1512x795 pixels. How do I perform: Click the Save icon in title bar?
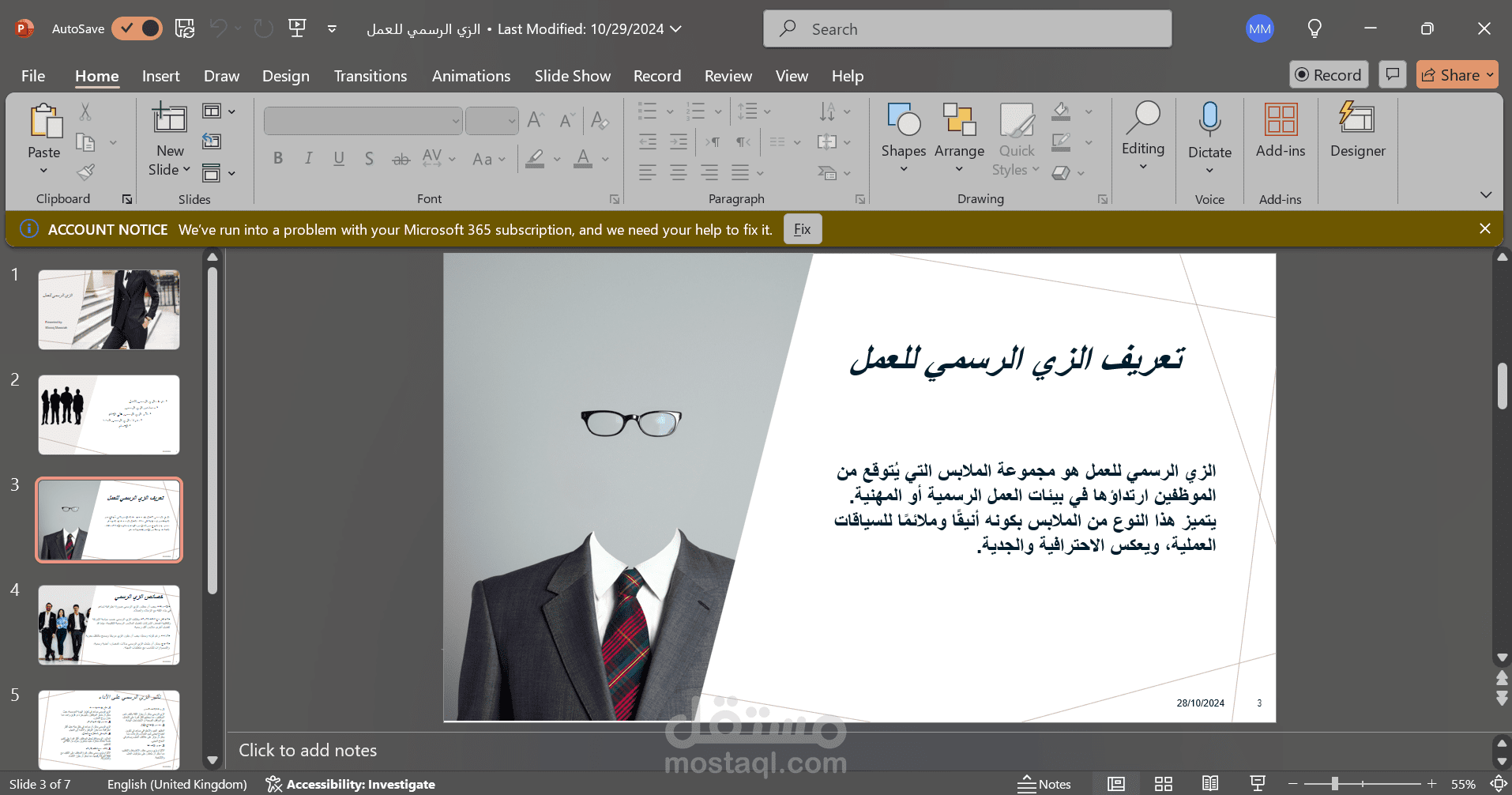185,28
